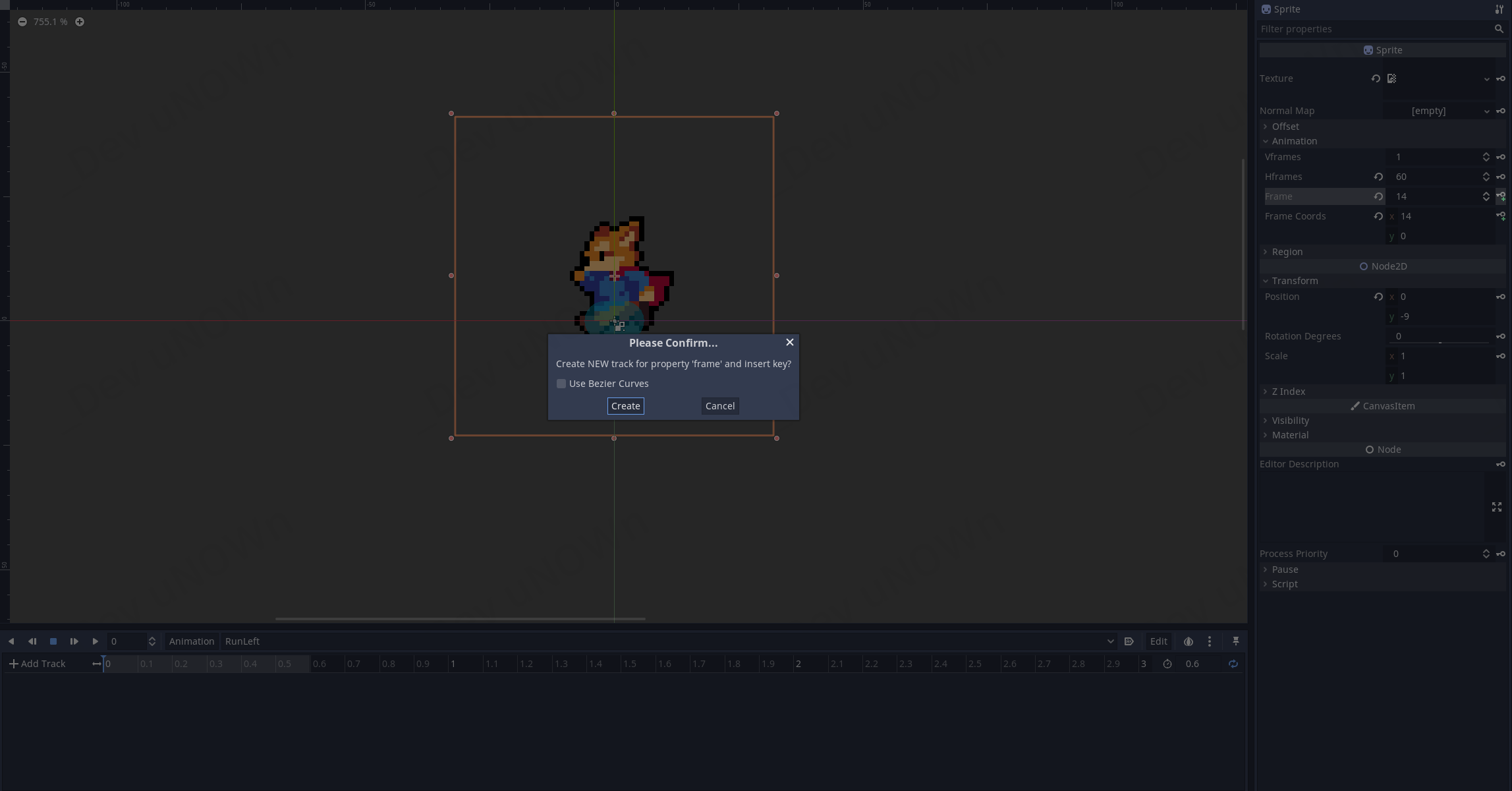The height and width of the screenshot is (791, 1512).
Task: Click the Rotation Degrees slider
Action: pyautogui.click(x=1440, y=342)
